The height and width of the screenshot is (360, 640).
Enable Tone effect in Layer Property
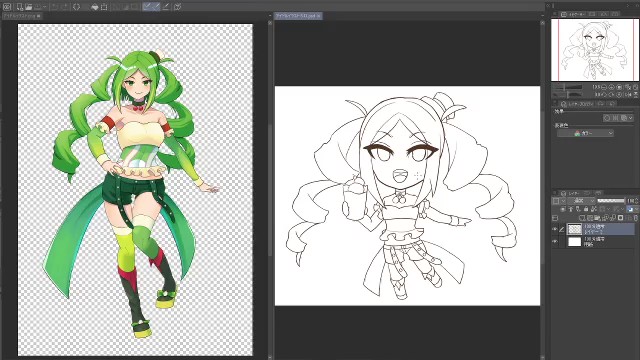(x=615, y=118)
